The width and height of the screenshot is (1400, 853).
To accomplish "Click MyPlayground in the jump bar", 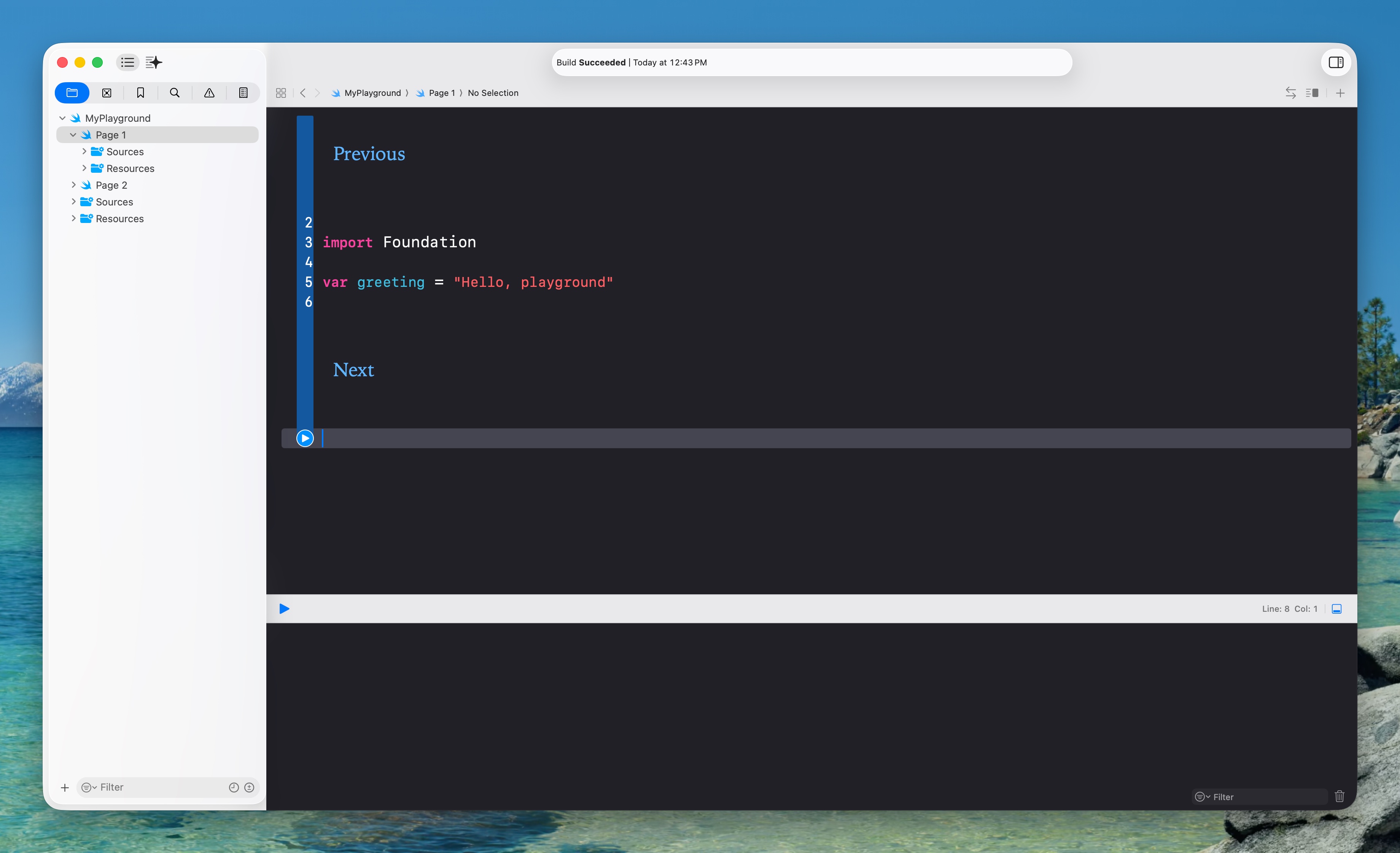I will 373,93.
